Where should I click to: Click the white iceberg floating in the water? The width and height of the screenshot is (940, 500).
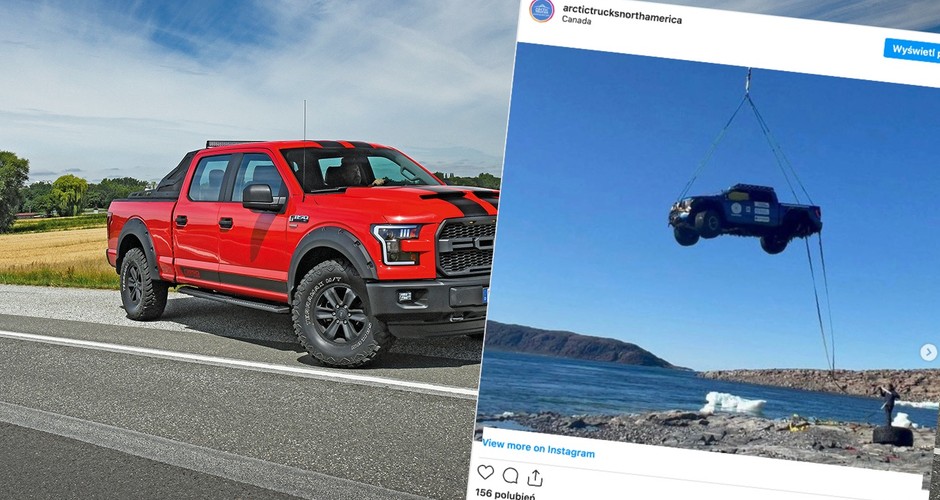pos(733,403)
